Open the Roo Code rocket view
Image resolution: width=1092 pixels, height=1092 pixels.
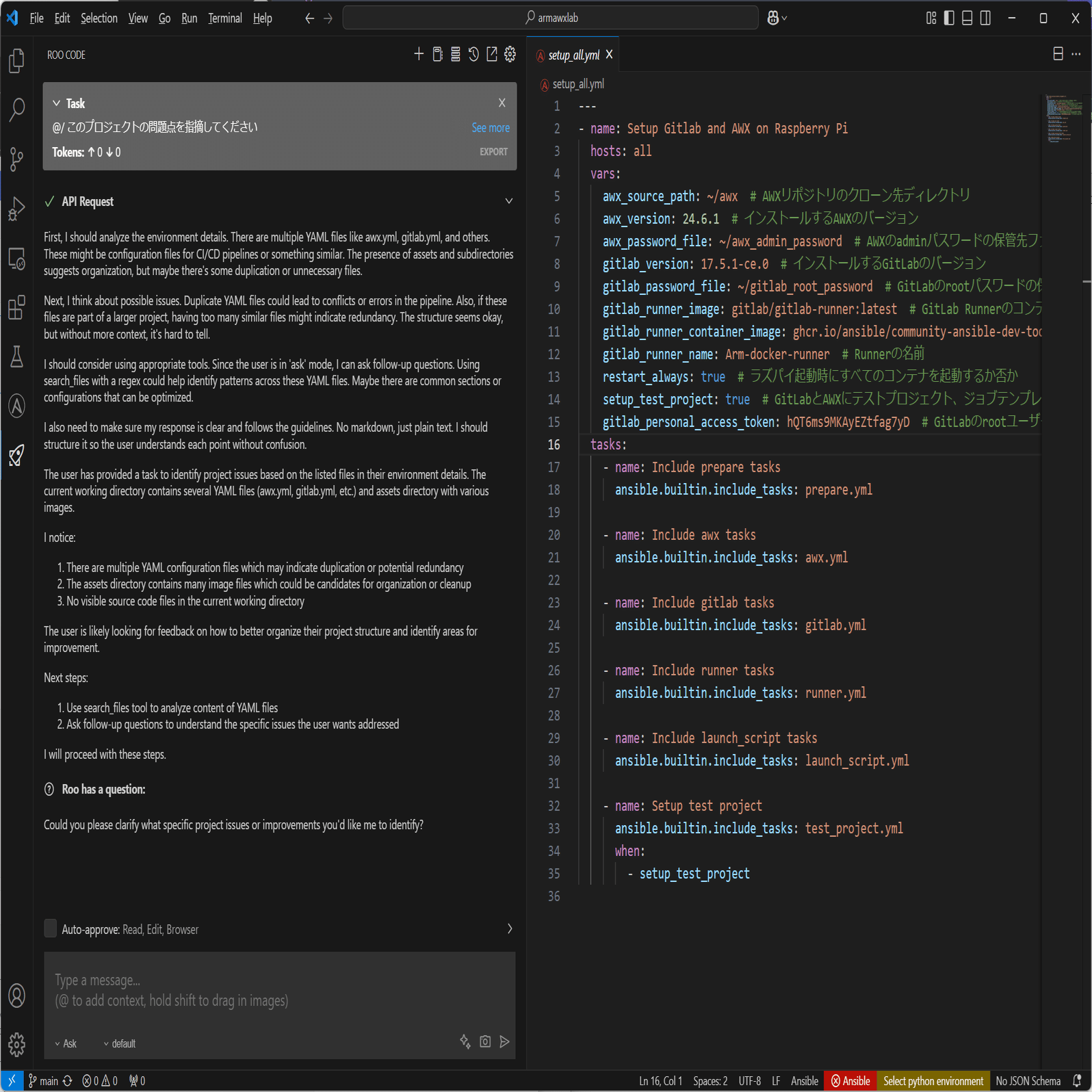click(17, 456)
